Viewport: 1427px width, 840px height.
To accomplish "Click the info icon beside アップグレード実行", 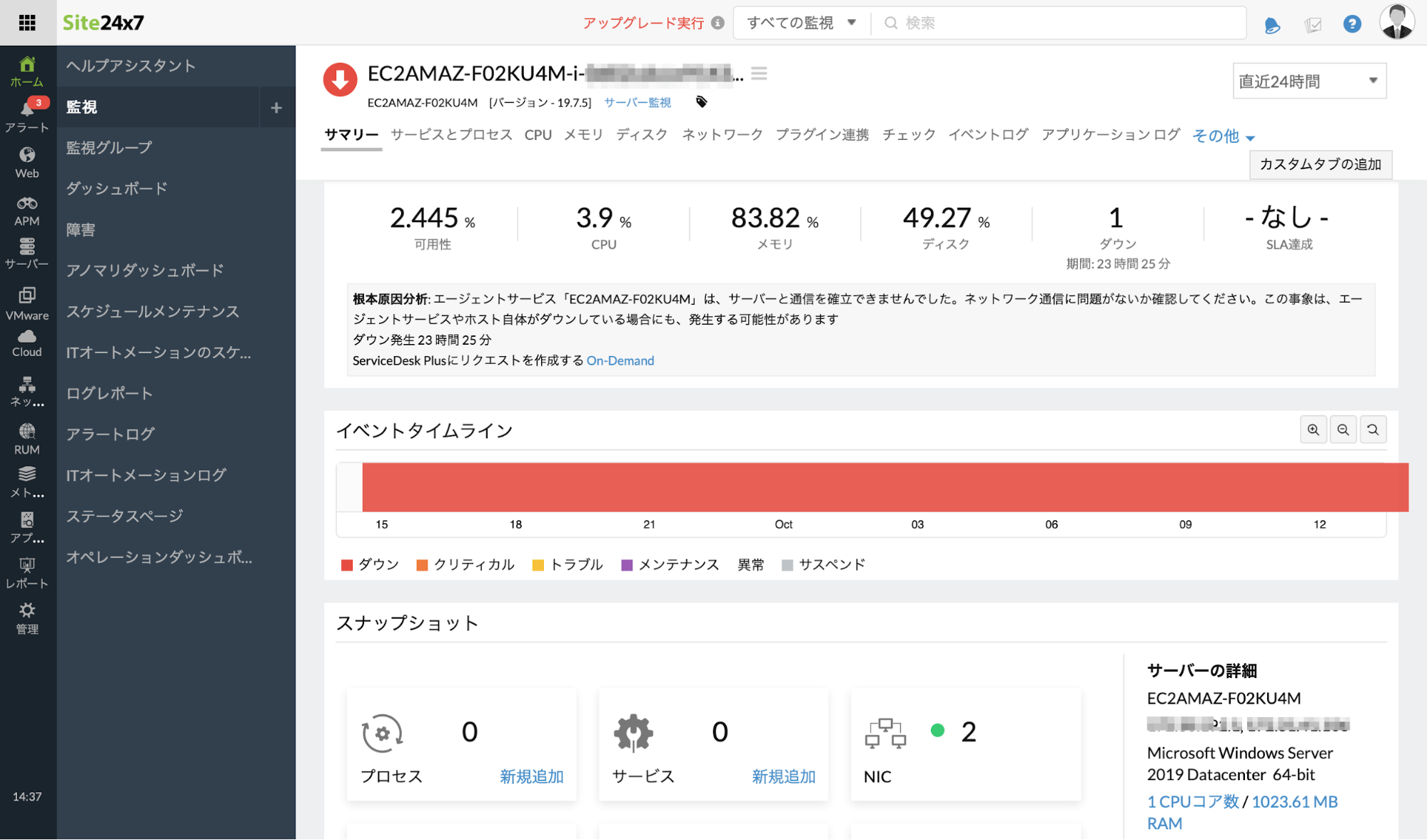I will (x=718, y=23).
